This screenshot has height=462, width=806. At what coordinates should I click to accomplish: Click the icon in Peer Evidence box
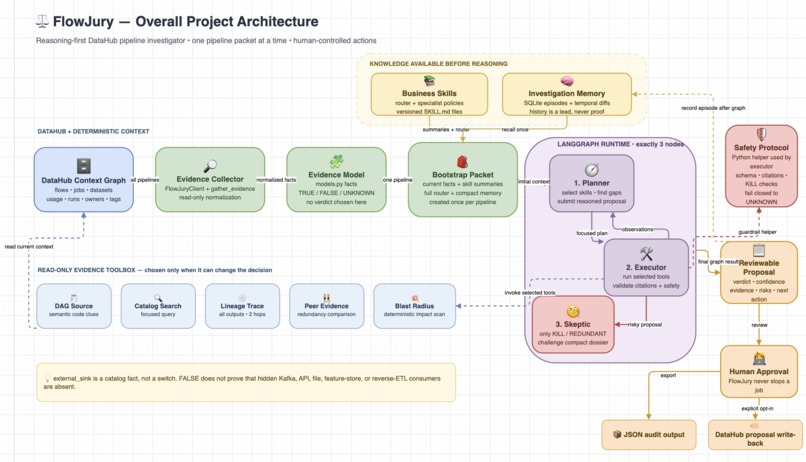pyautogui.click(x=326, y=298)
